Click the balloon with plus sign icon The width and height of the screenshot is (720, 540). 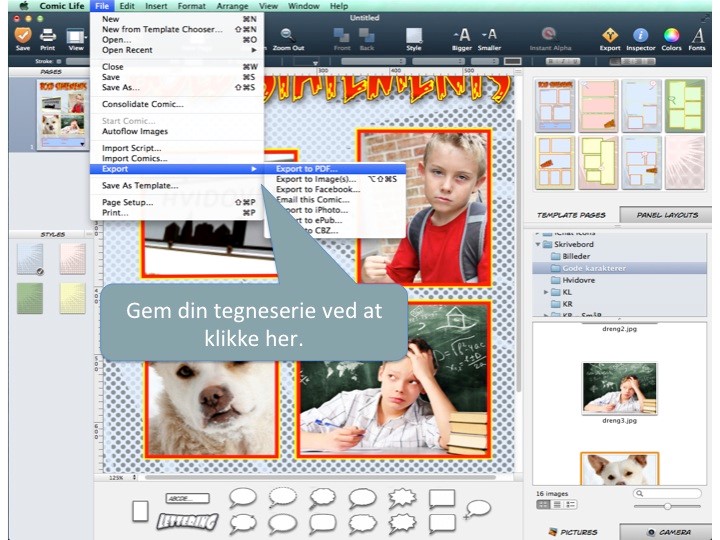click(x=478, y=509)
